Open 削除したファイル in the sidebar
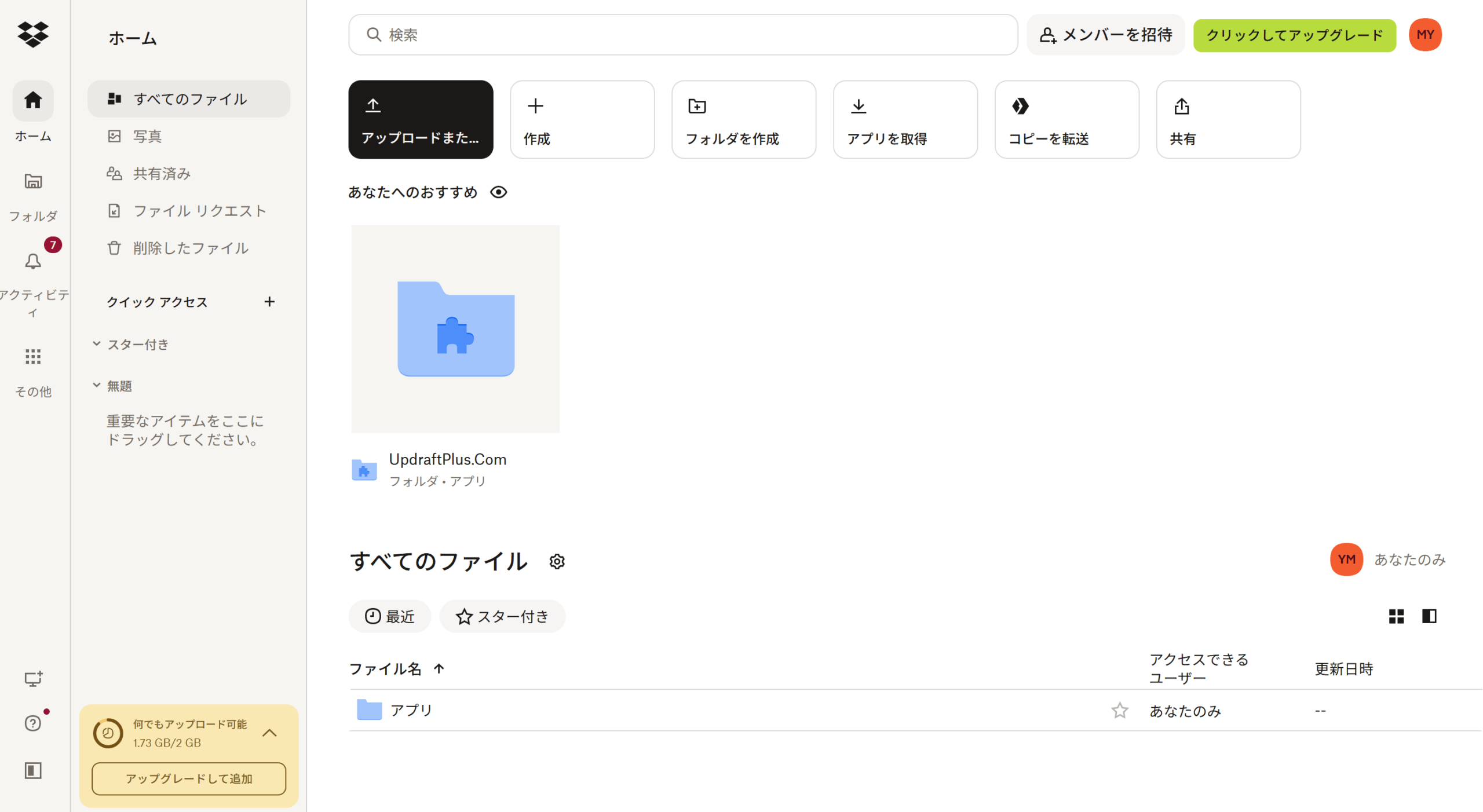This screenshot has width=1483, height=812. point(190,248)
